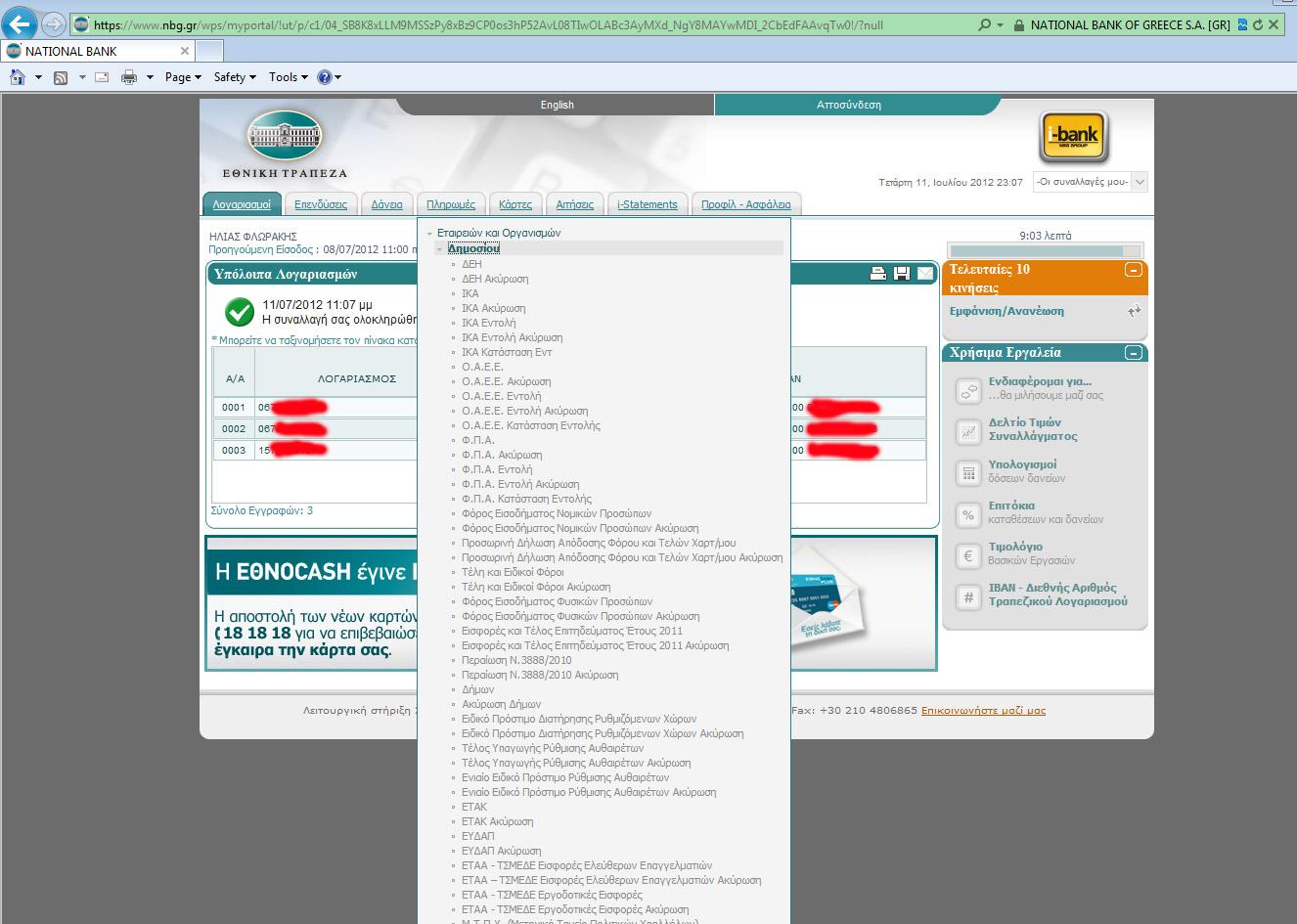Image resolution: width=1297 pixels, height=924 pixels.
Task: Click the Print icon in command bar
Action: [129, 77]
